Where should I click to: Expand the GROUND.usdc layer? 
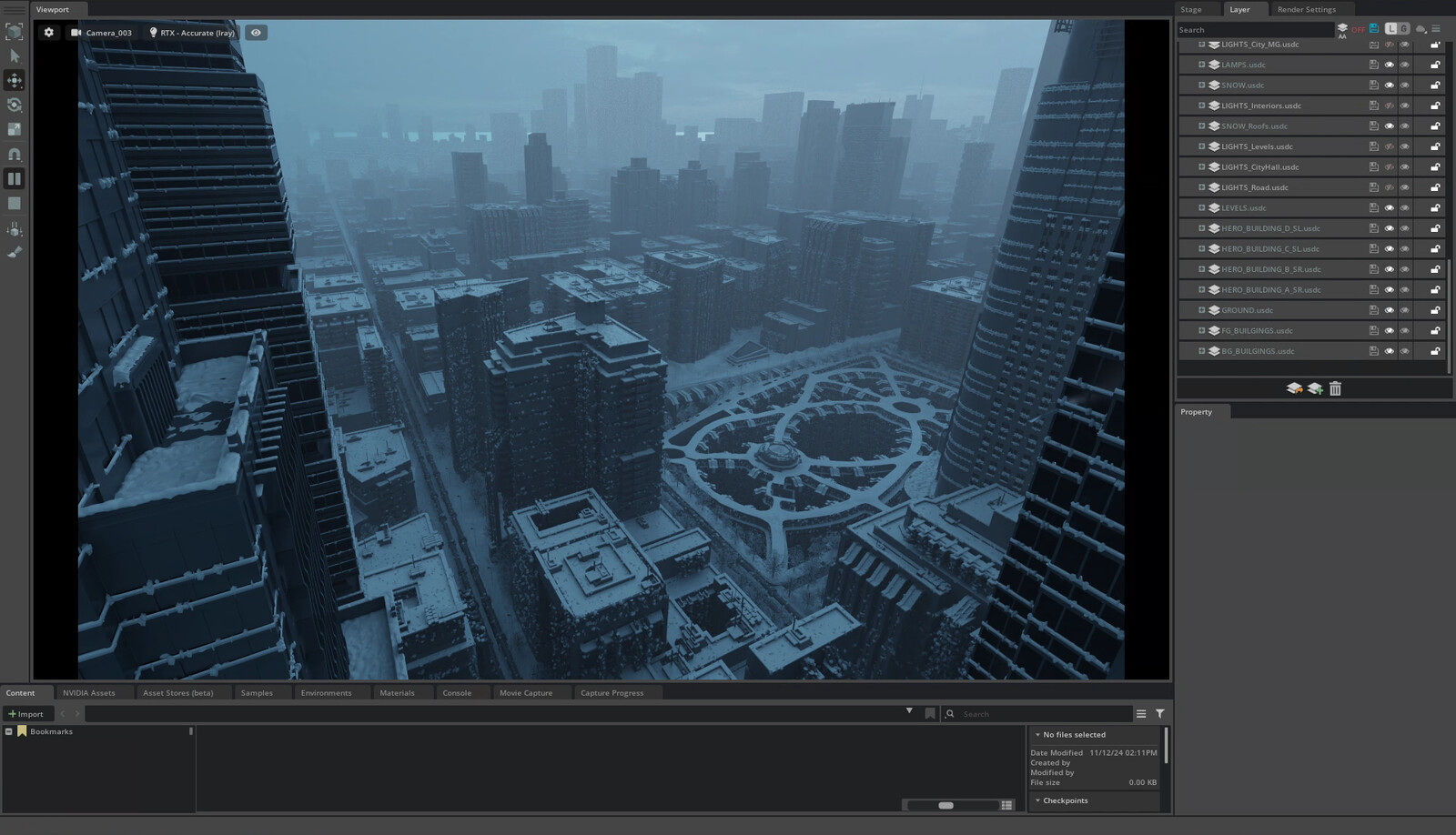click(1201, 310)
